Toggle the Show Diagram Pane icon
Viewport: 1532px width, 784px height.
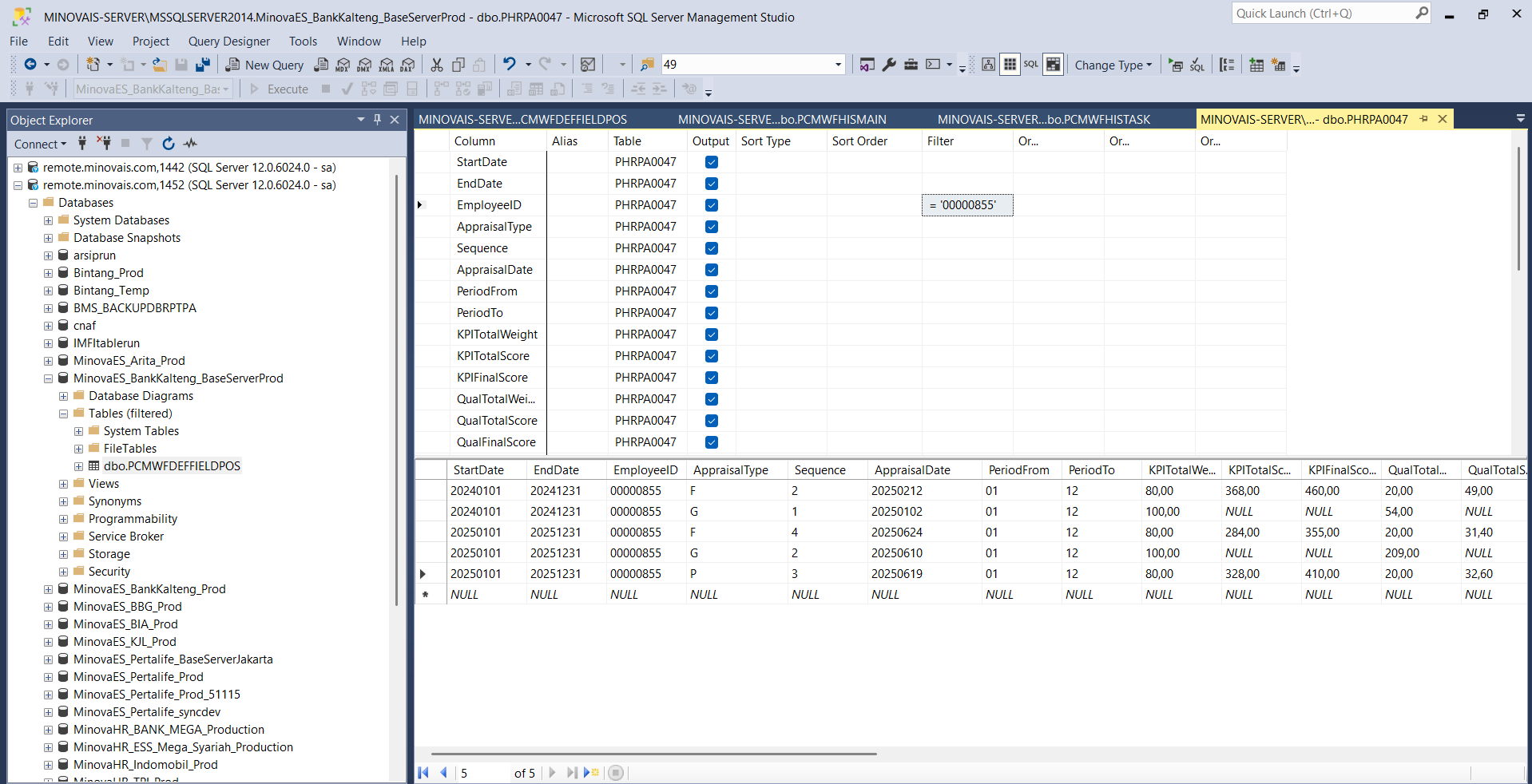tap(988, 65)
